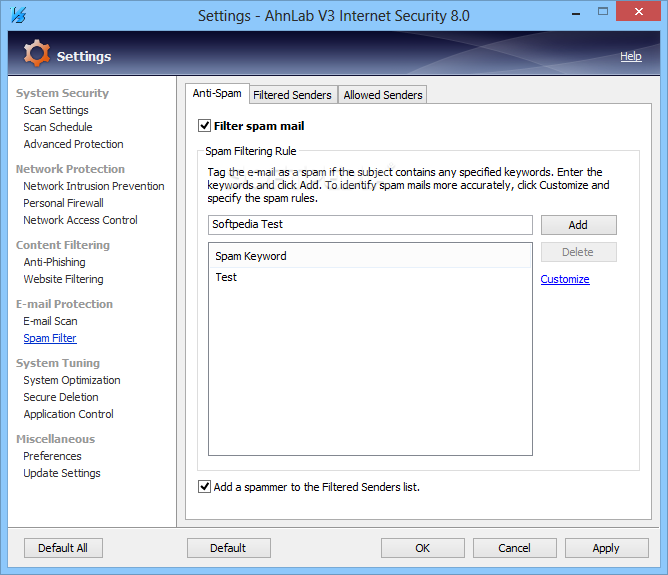The width and height of the screenshot is (668, 575).
Task: Open Website Filtering settings
Action: point(63,279)
